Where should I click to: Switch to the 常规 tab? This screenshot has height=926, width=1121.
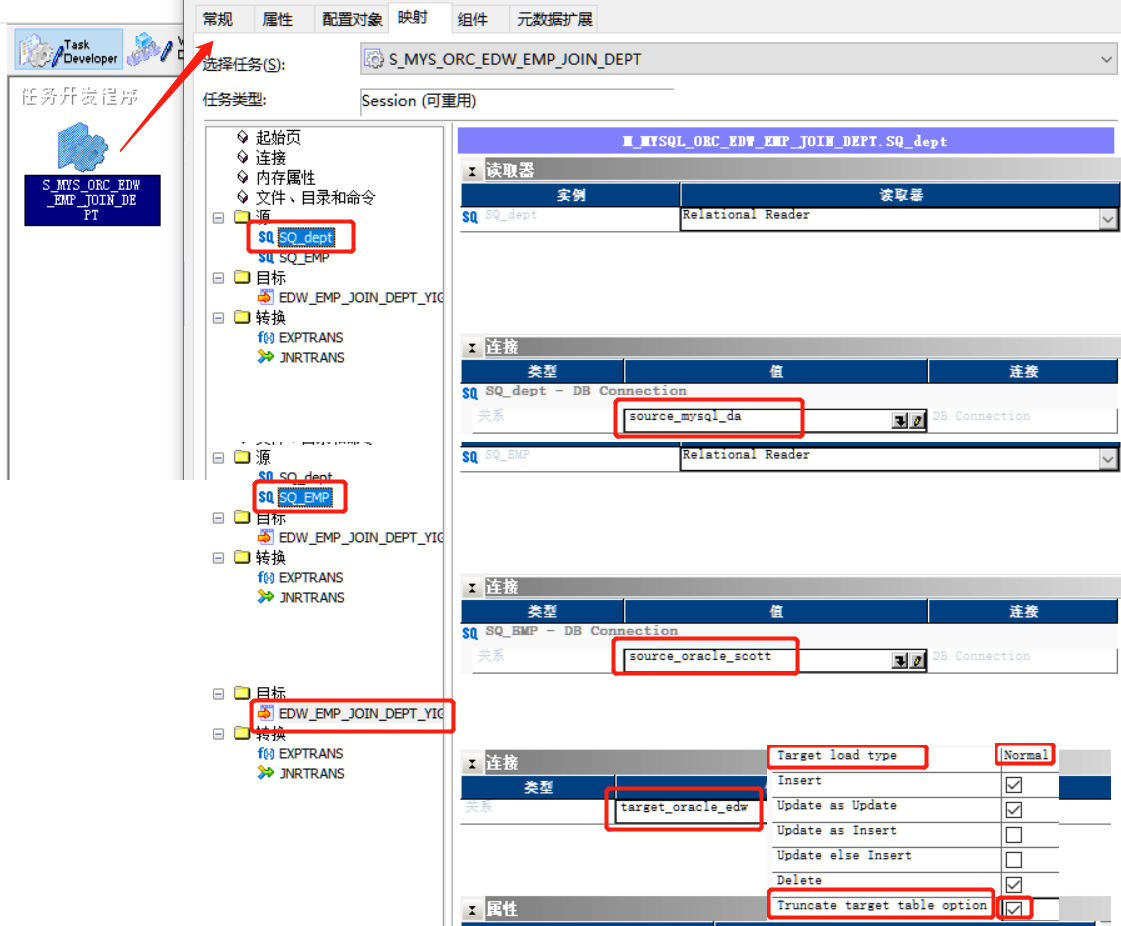point(218,19)
